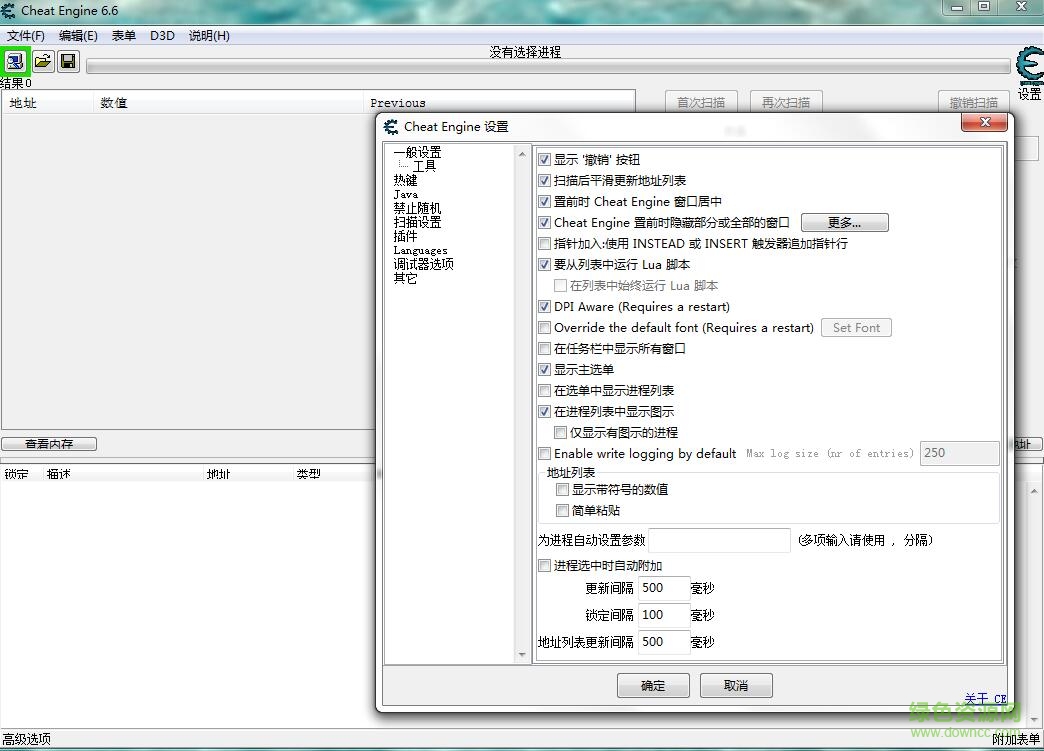Close the Cheat Engine settings dialog
This screenshot has width=1044, height=751.
coord(983,122)
